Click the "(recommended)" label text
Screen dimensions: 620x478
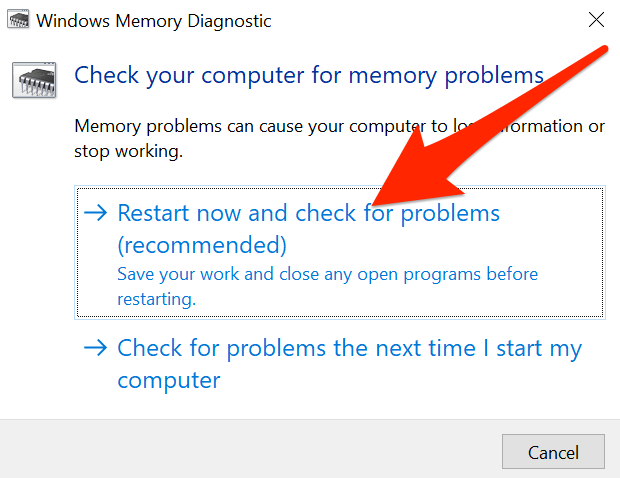pos(202,244)
